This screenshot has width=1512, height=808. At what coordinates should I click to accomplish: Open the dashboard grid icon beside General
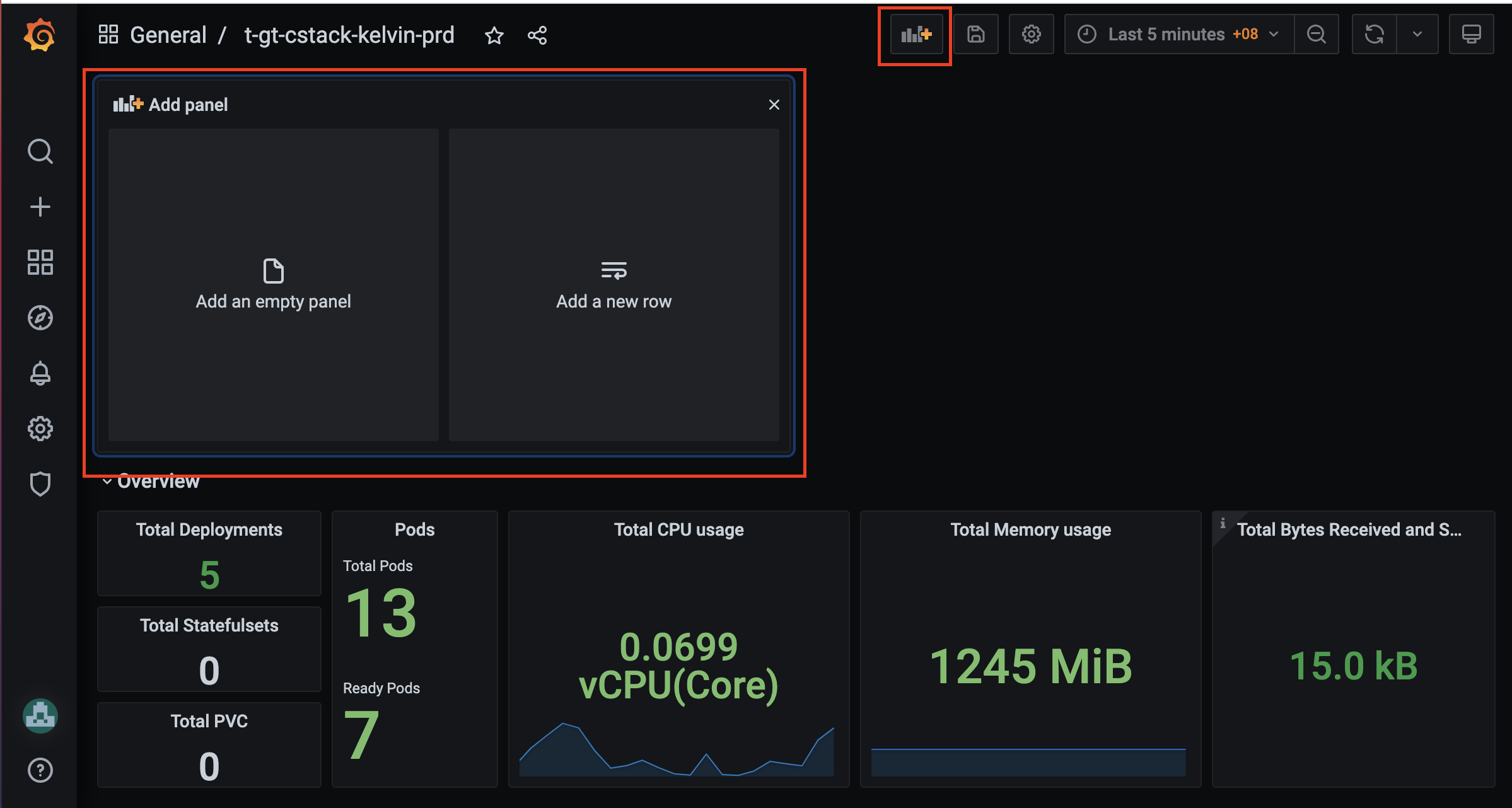pyautogui.click(x=108, y=35)
